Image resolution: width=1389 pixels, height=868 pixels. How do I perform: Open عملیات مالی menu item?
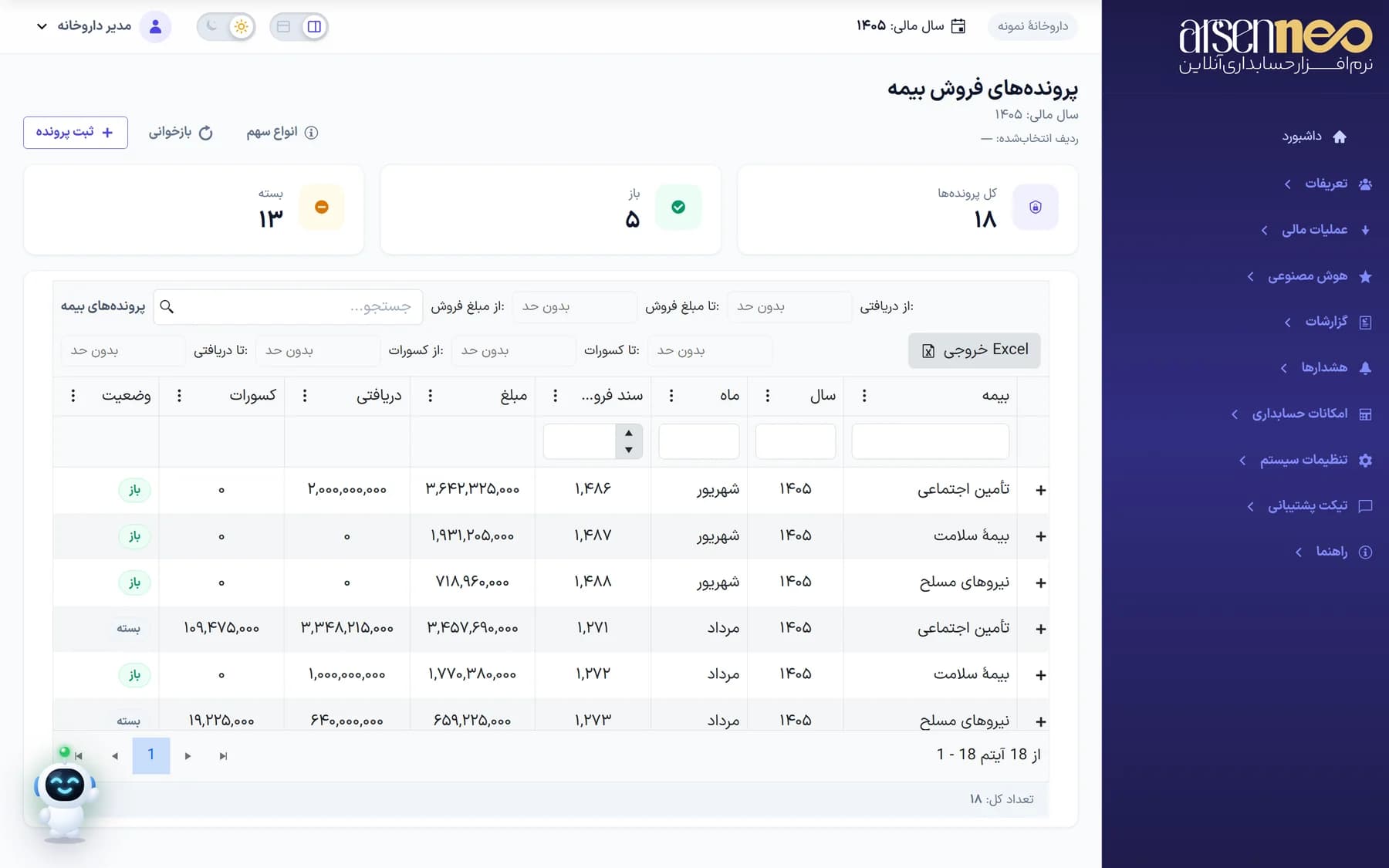[1315, 230]
